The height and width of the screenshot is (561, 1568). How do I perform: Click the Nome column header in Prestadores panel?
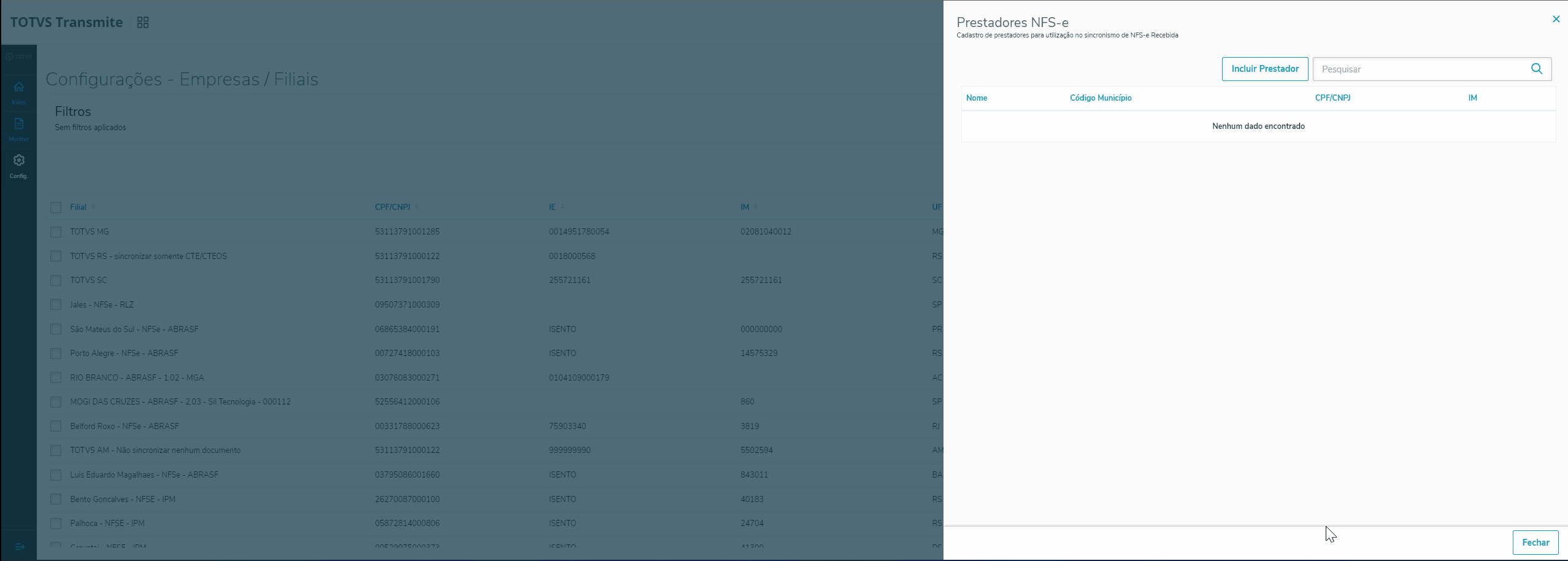pyautogui.click(x=977, y=98)
